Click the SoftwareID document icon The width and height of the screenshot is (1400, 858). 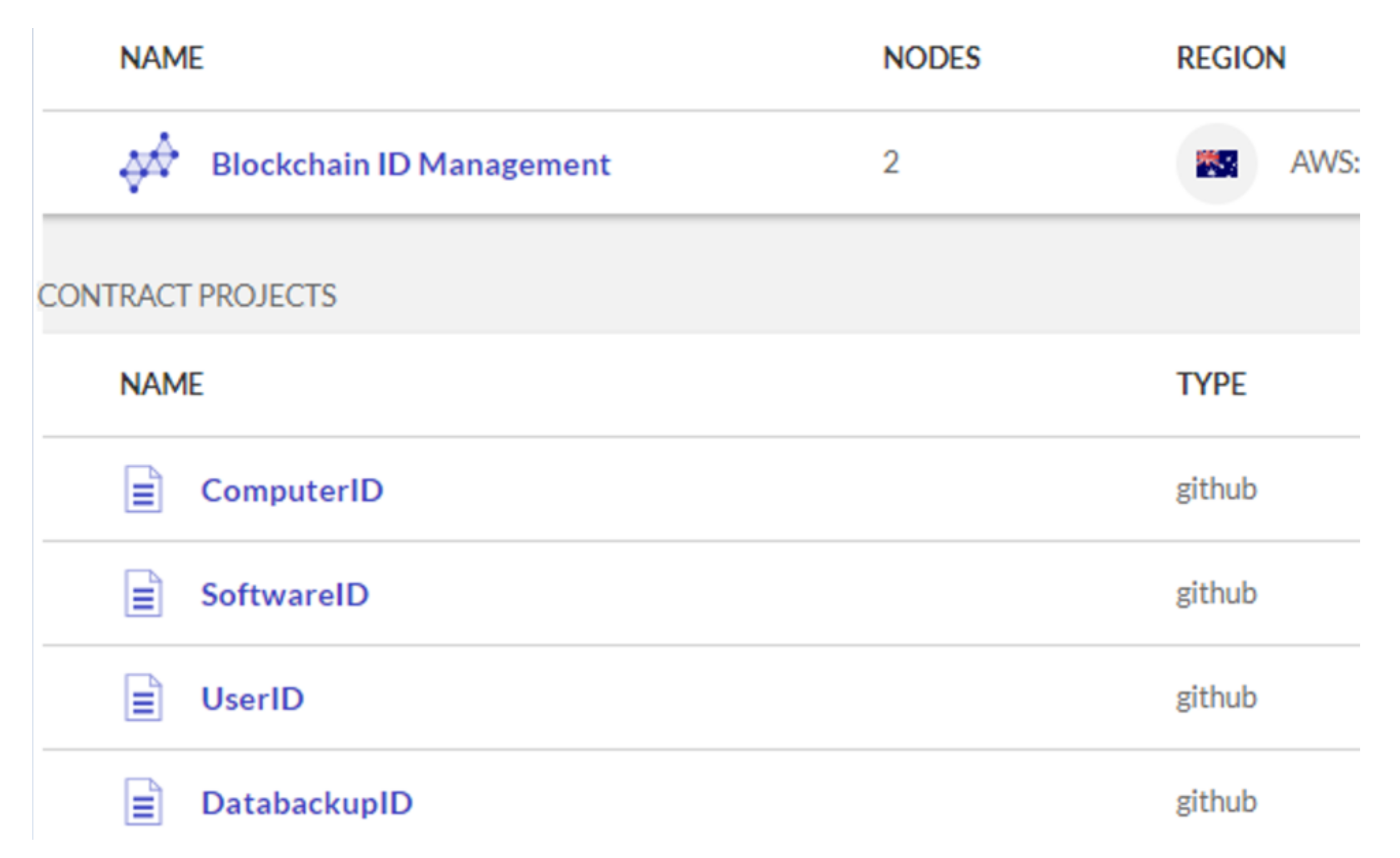click(143, 594)
